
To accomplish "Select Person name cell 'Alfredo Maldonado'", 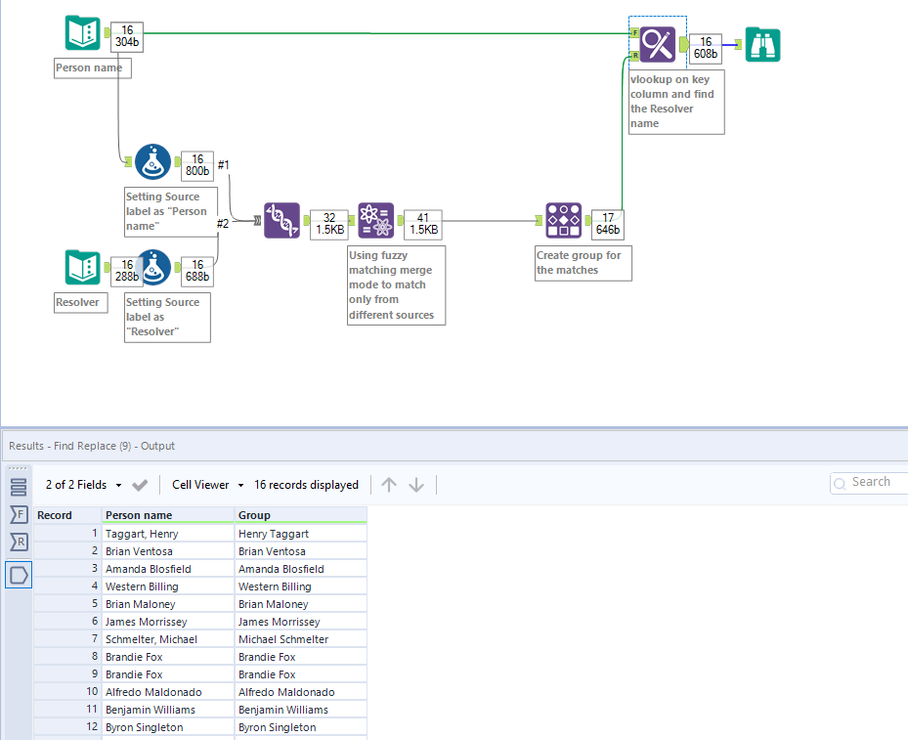I will [x=169, y=692].
